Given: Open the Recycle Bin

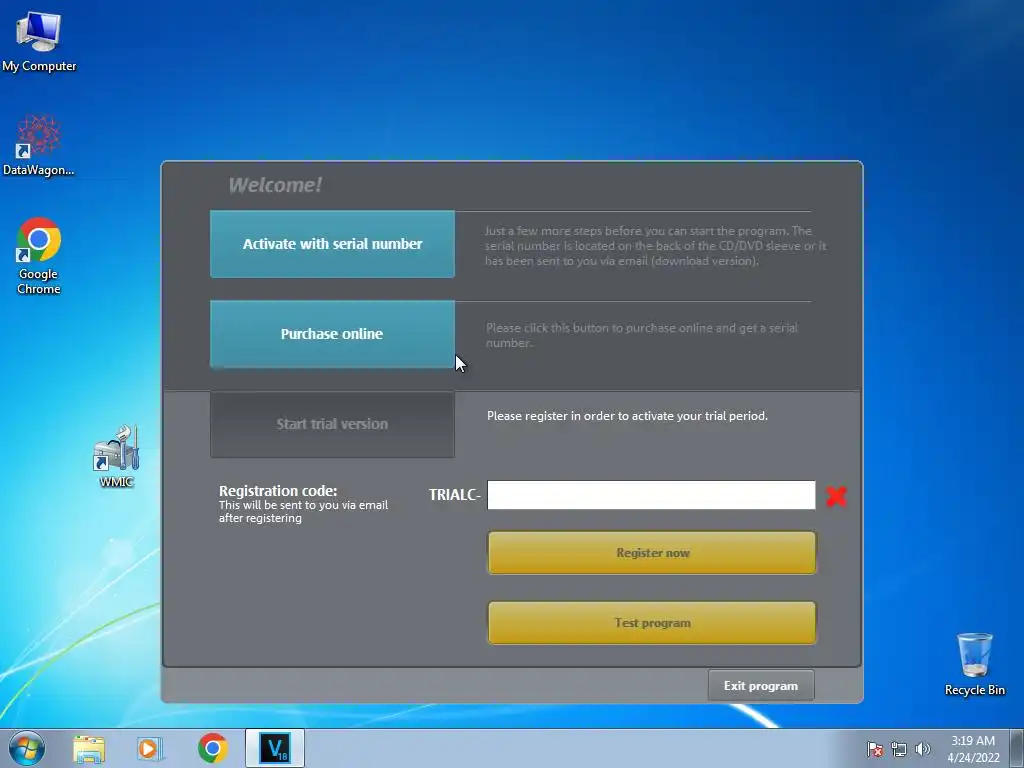Looking at the screenshot, I should [x=974, y=664].
